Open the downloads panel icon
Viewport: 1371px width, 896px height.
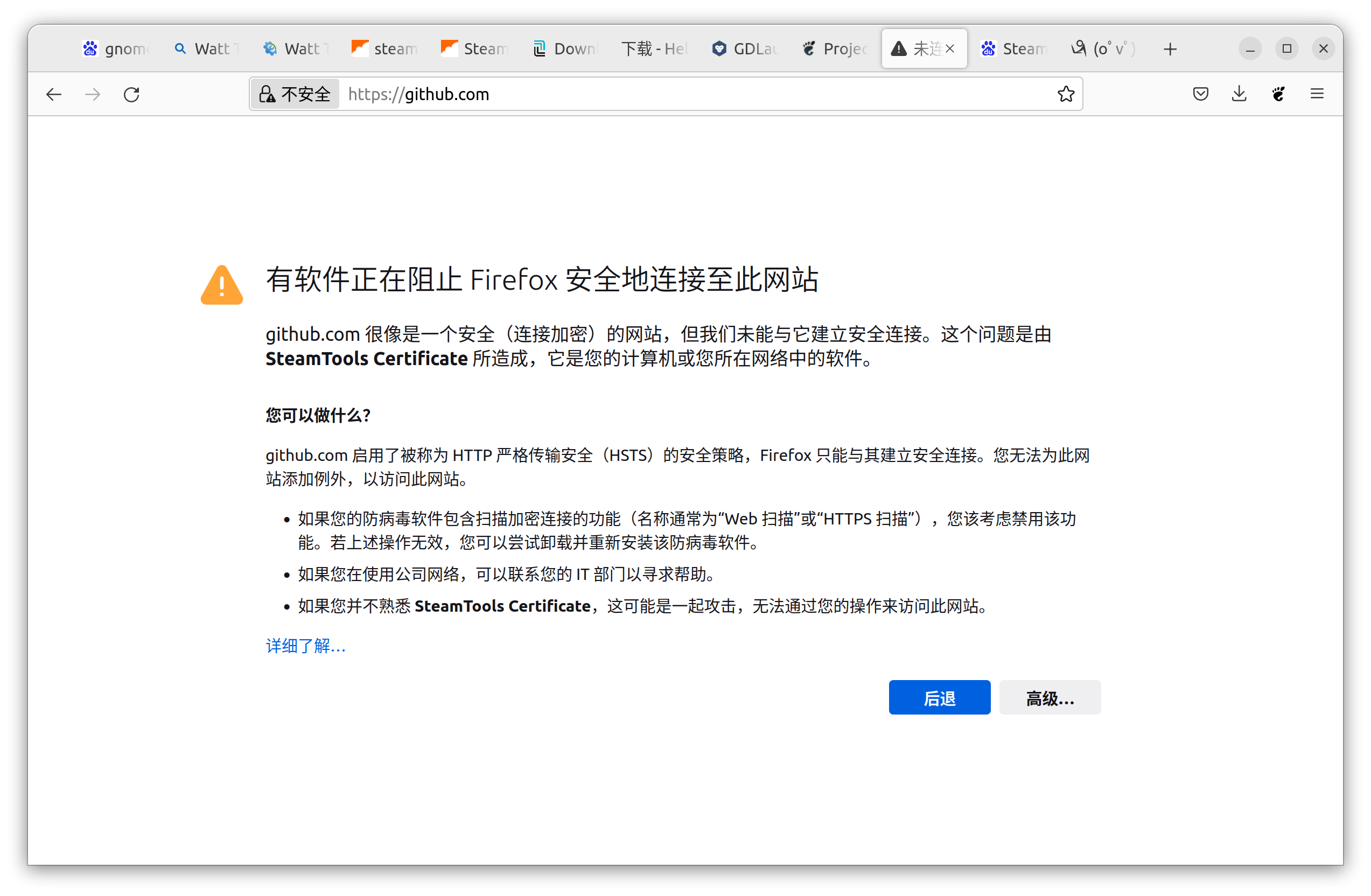(1239, 94)
